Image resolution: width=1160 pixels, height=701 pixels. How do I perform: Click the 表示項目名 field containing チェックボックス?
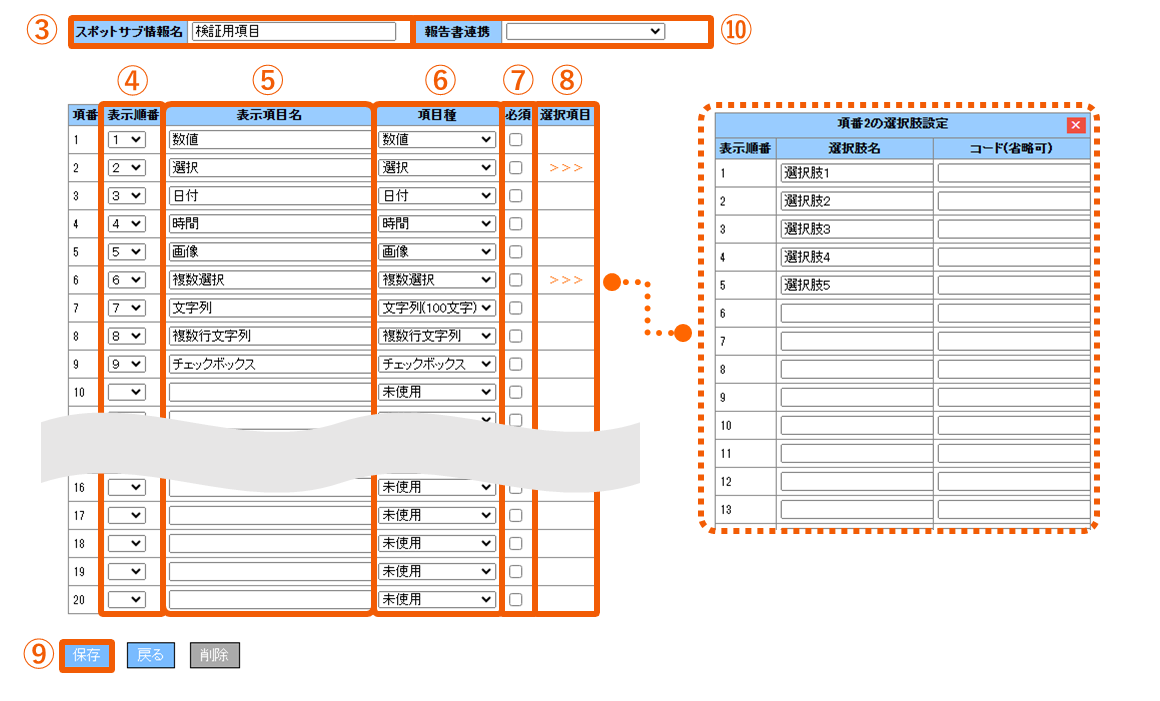click(269, 365)
